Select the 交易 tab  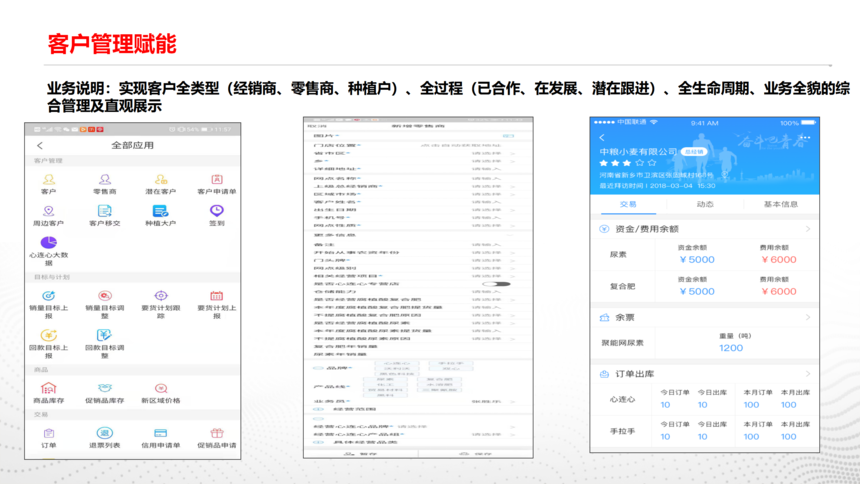point(628,204)
